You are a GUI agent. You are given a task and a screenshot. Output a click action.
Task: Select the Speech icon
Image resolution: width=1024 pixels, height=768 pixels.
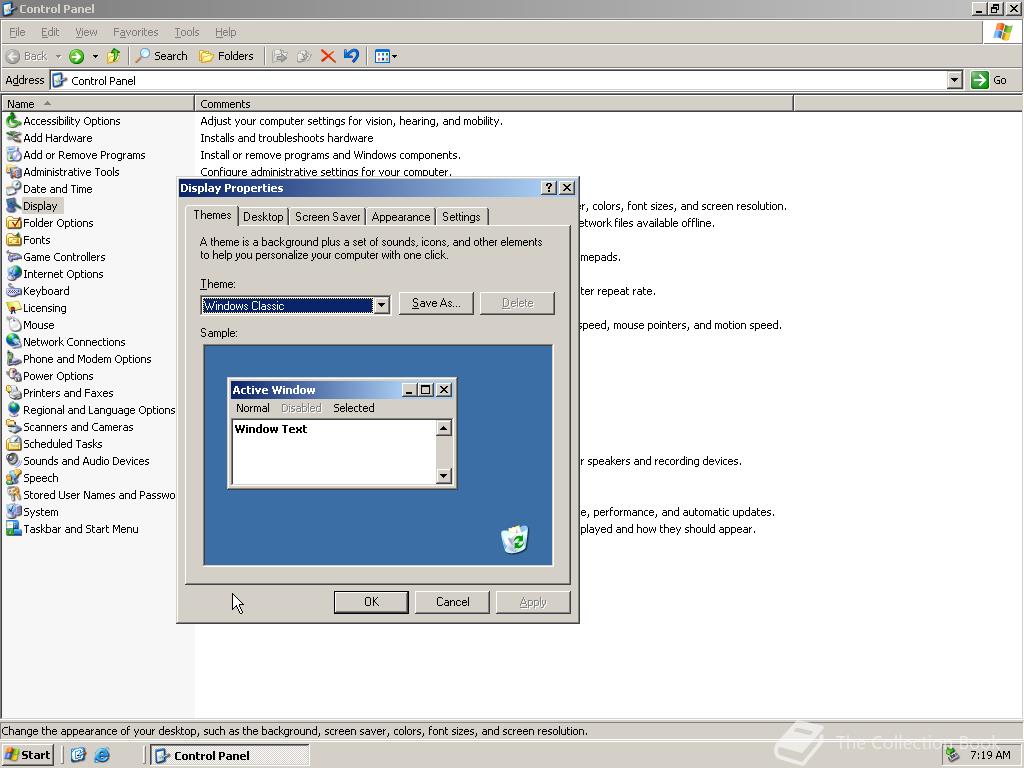(14, 477)
